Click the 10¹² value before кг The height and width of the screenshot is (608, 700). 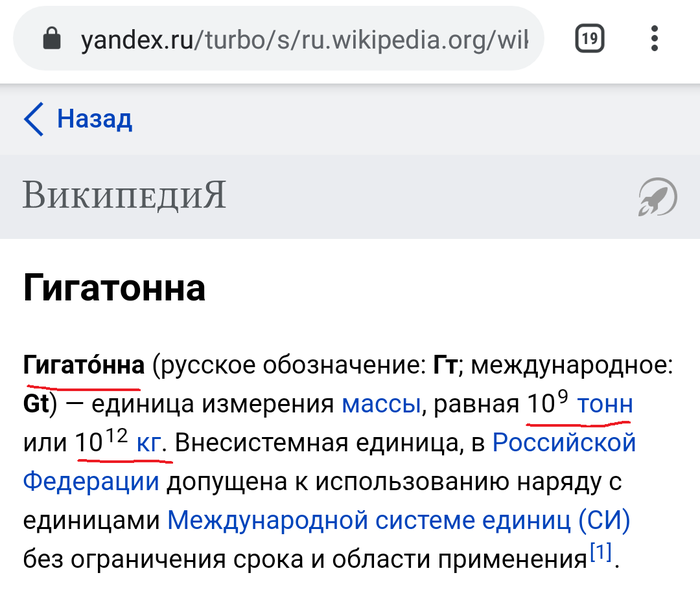pyautogui.click(x=101, y=441)
